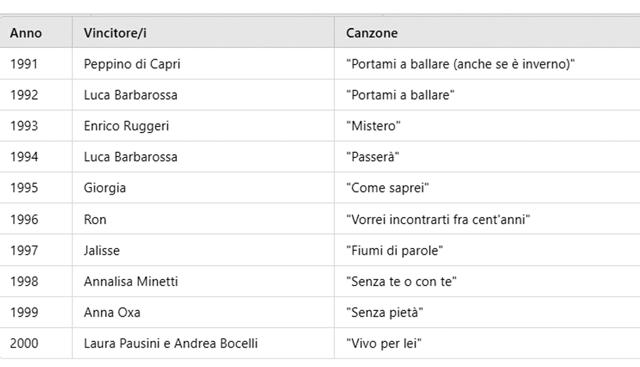This screenshot has width=640, height=367.
Task: Click the "Come saprei" song cell
Action: [487, 188]
